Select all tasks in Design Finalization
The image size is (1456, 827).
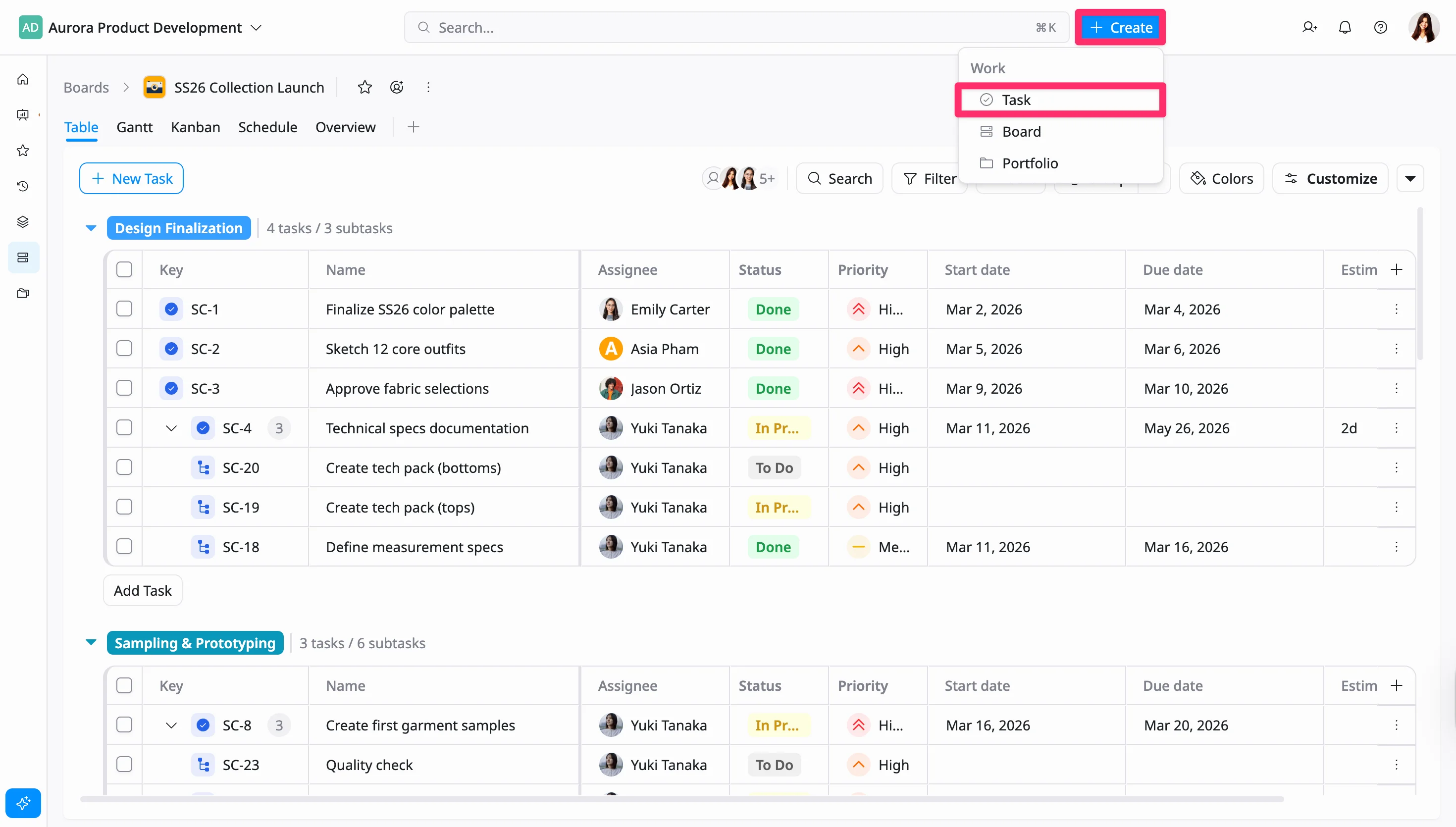click(124, 269)
